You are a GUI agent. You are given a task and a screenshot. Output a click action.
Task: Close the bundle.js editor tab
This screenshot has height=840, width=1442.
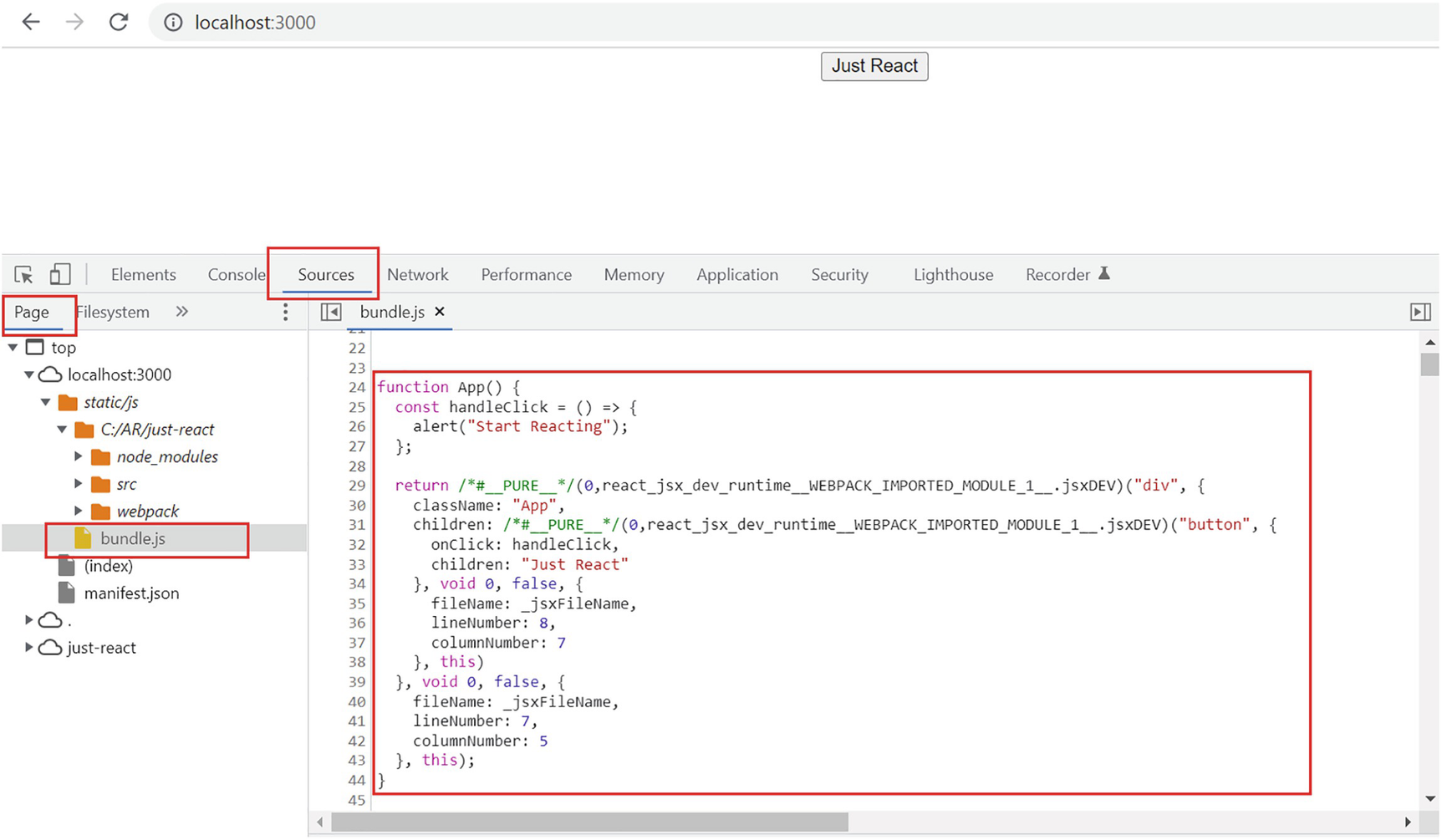[440, 312]
